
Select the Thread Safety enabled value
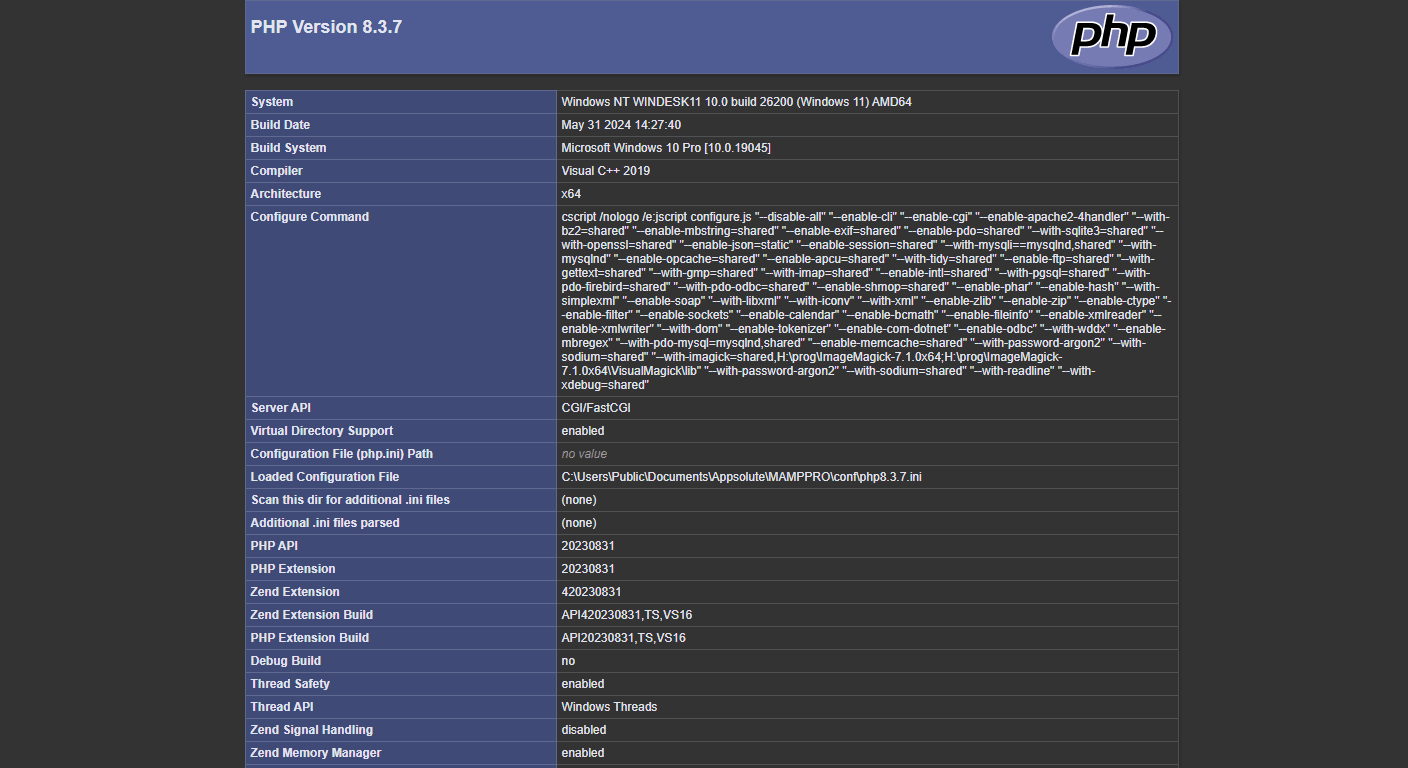tap(582, 683)
